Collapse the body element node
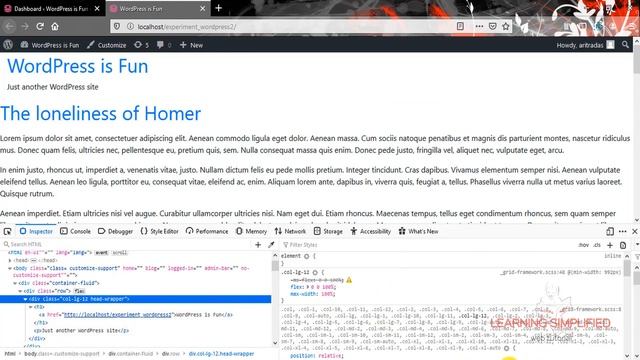 pos(10,268)
